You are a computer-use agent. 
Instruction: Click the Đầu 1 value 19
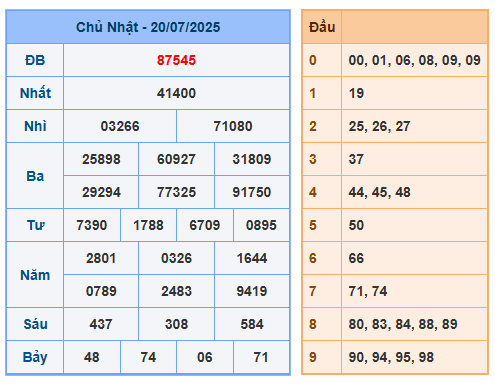pos(356,93)
